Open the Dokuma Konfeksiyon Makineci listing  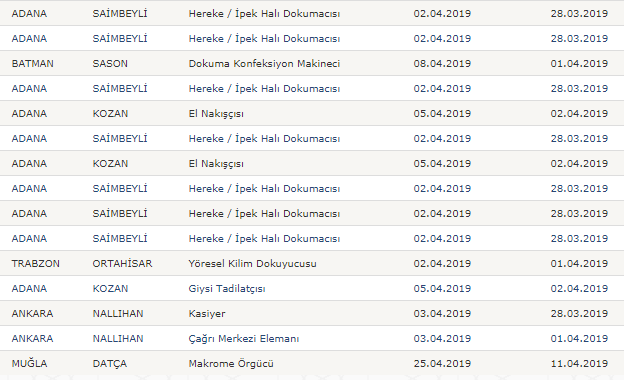264,64
